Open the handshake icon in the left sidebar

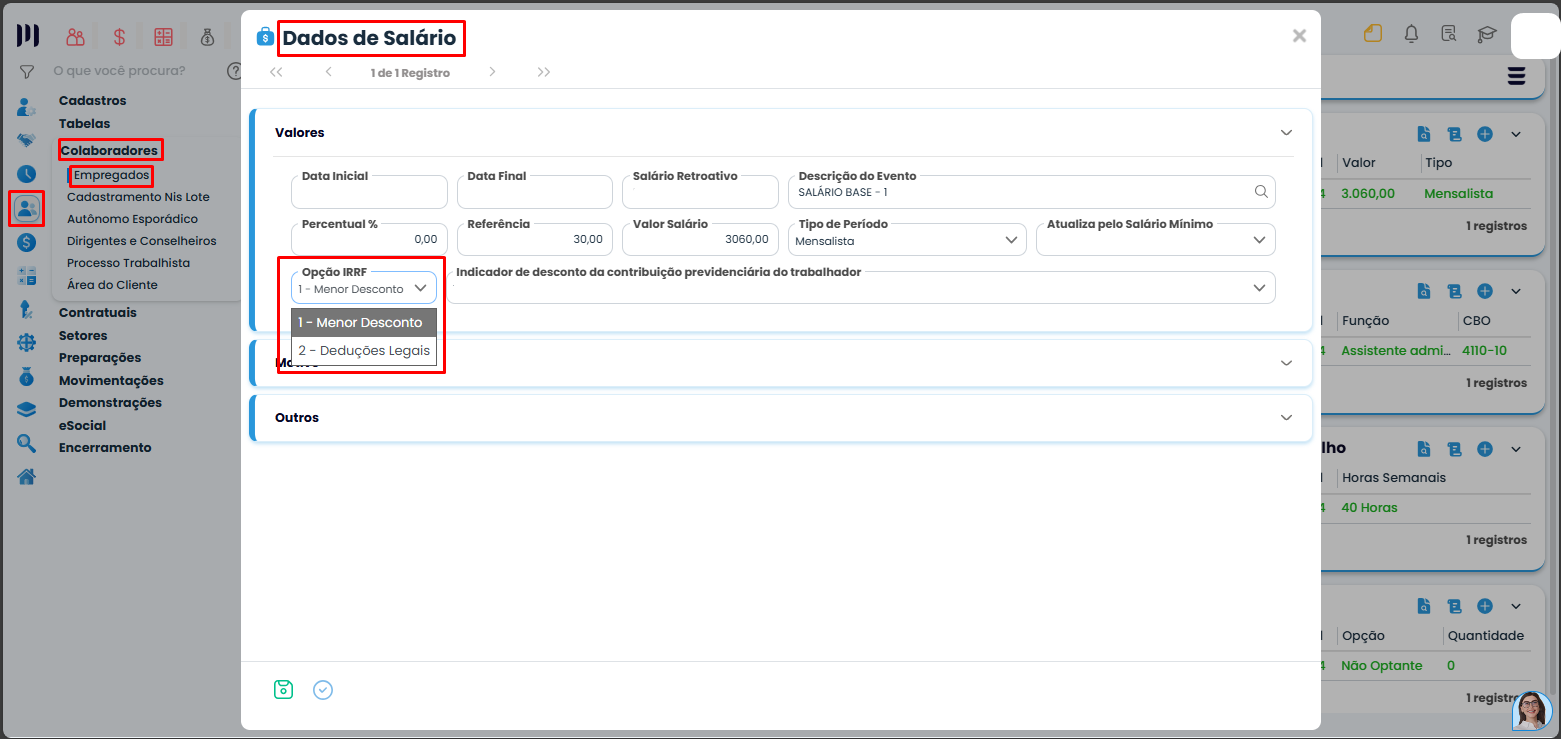[27, 140]
